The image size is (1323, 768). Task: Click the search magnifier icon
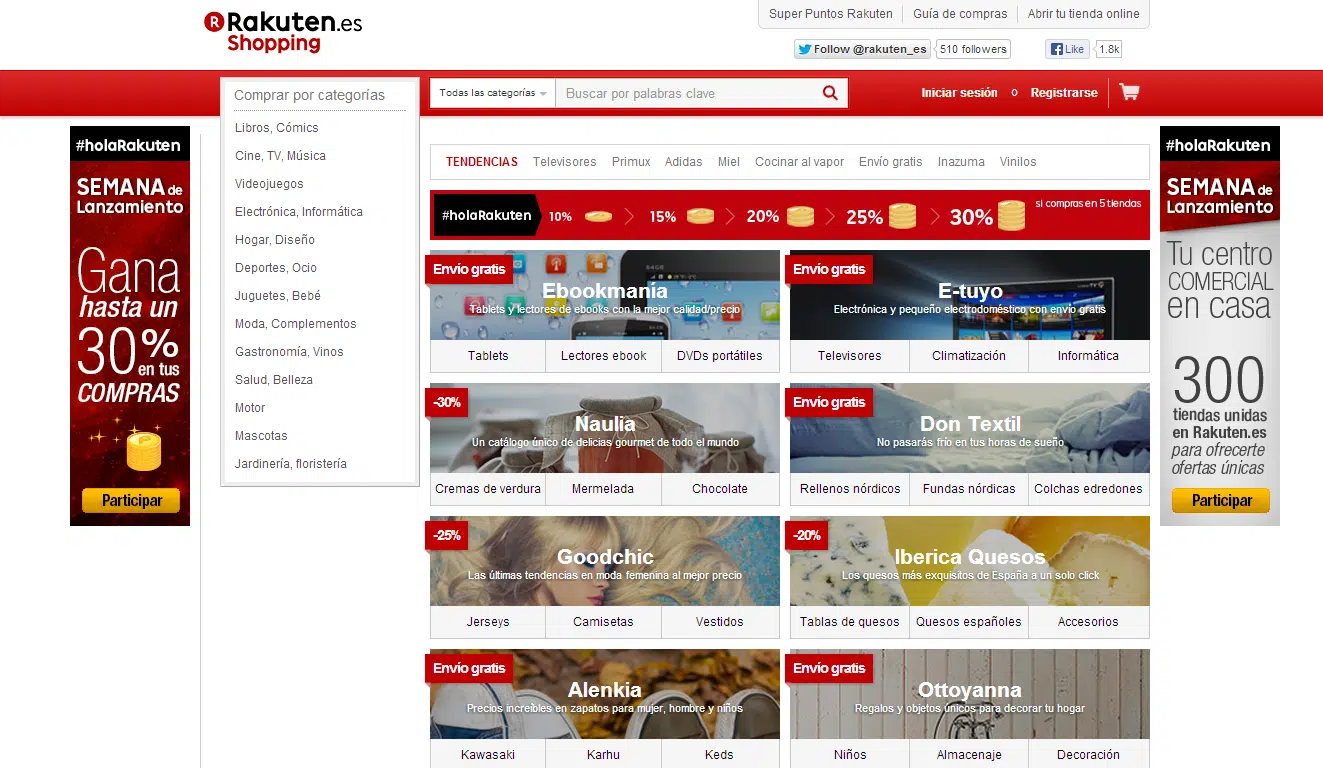click(x=830, y=93)
